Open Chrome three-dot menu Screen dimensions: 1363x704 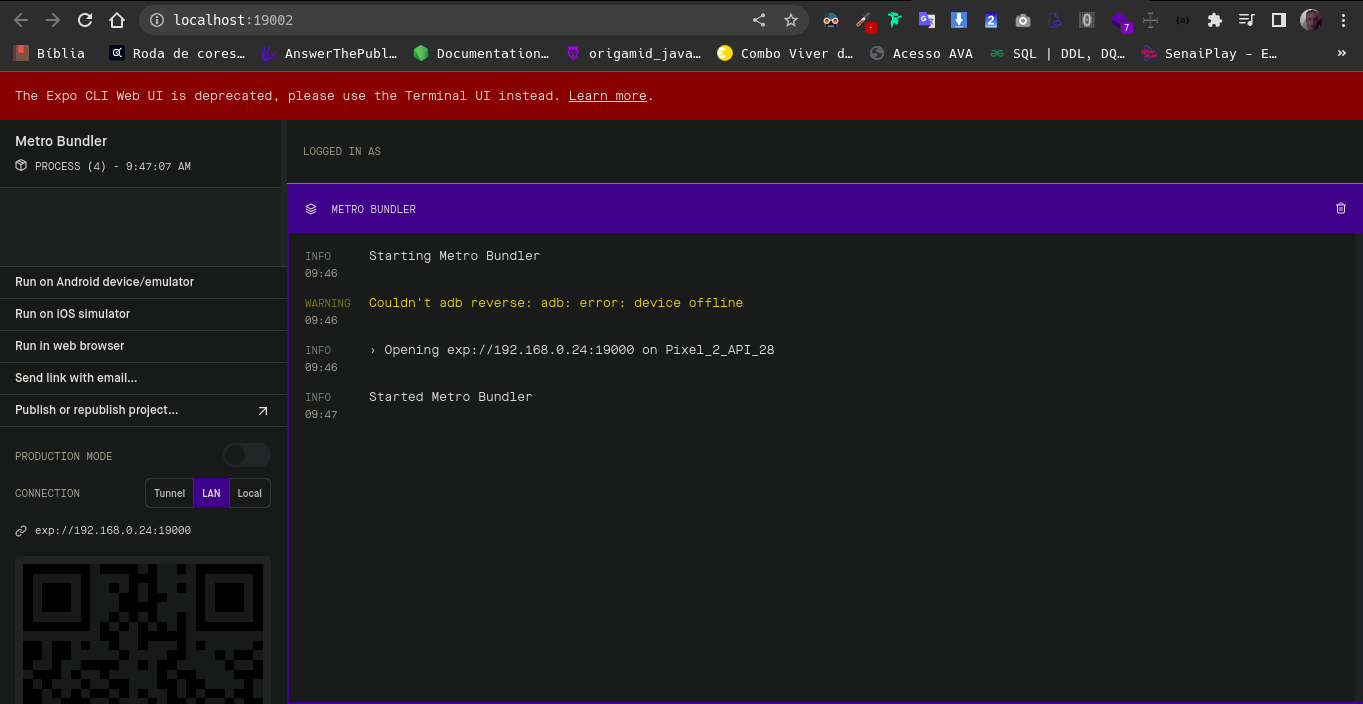(1343, 20)
